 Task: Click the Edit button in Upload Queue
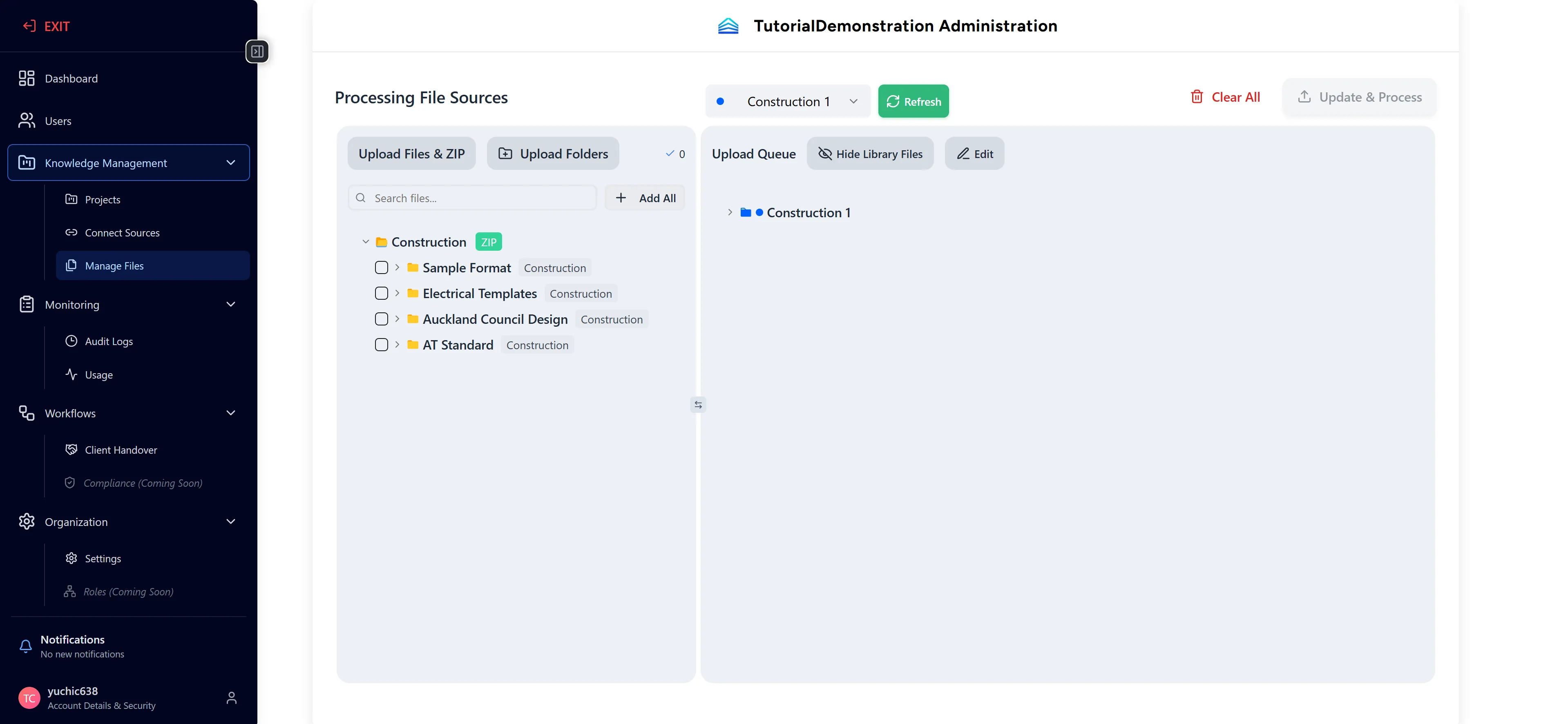tap(974, 154)
